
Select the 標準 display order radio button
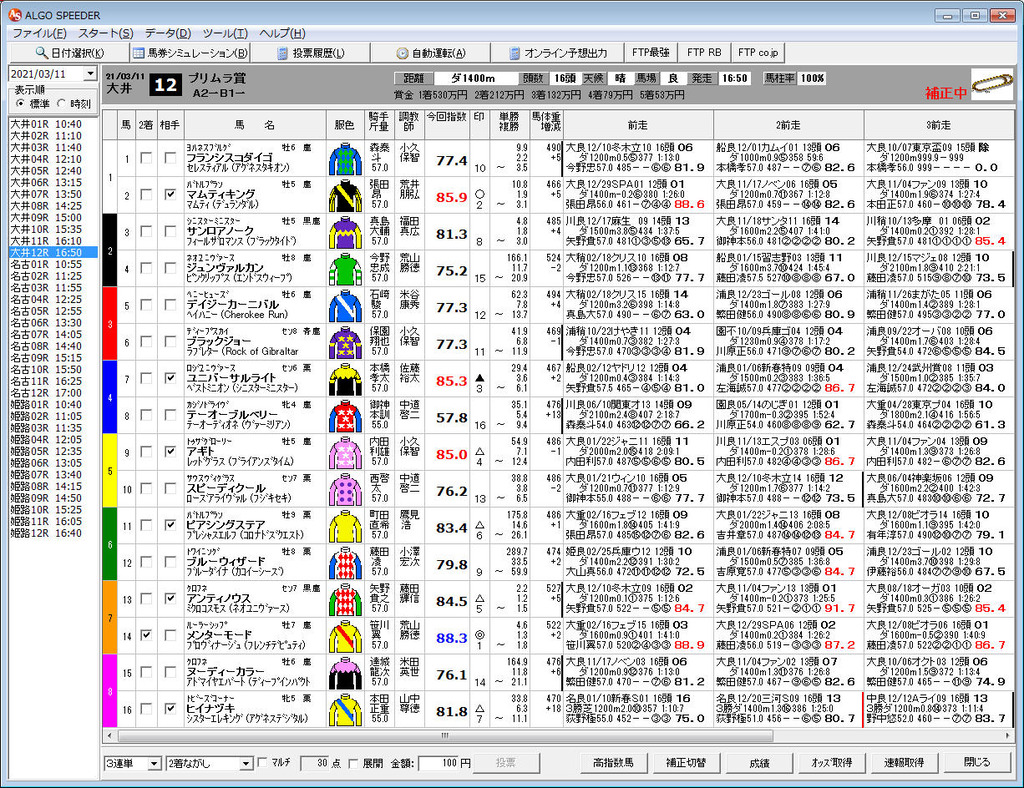pyautogui.click(x=20, y=103)
